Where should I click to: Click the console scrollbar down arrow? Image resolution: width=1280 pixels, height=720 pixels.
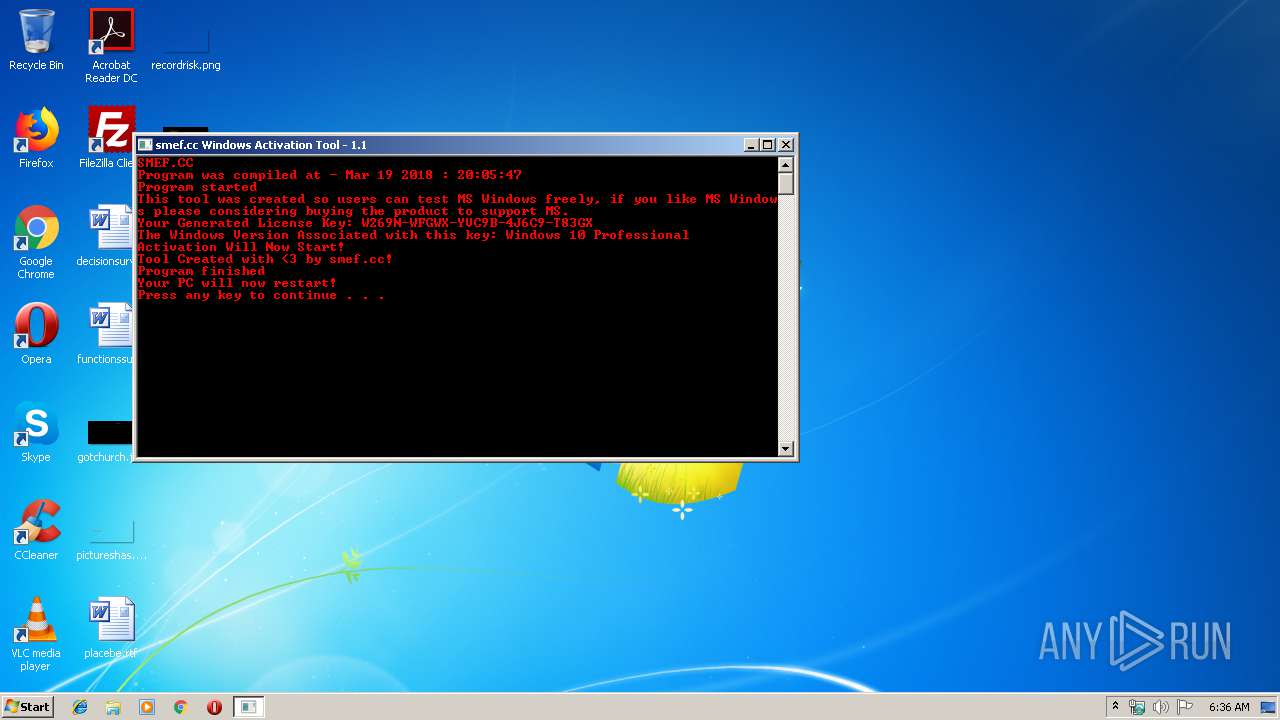pyautogui.click(x=786, y=449)
